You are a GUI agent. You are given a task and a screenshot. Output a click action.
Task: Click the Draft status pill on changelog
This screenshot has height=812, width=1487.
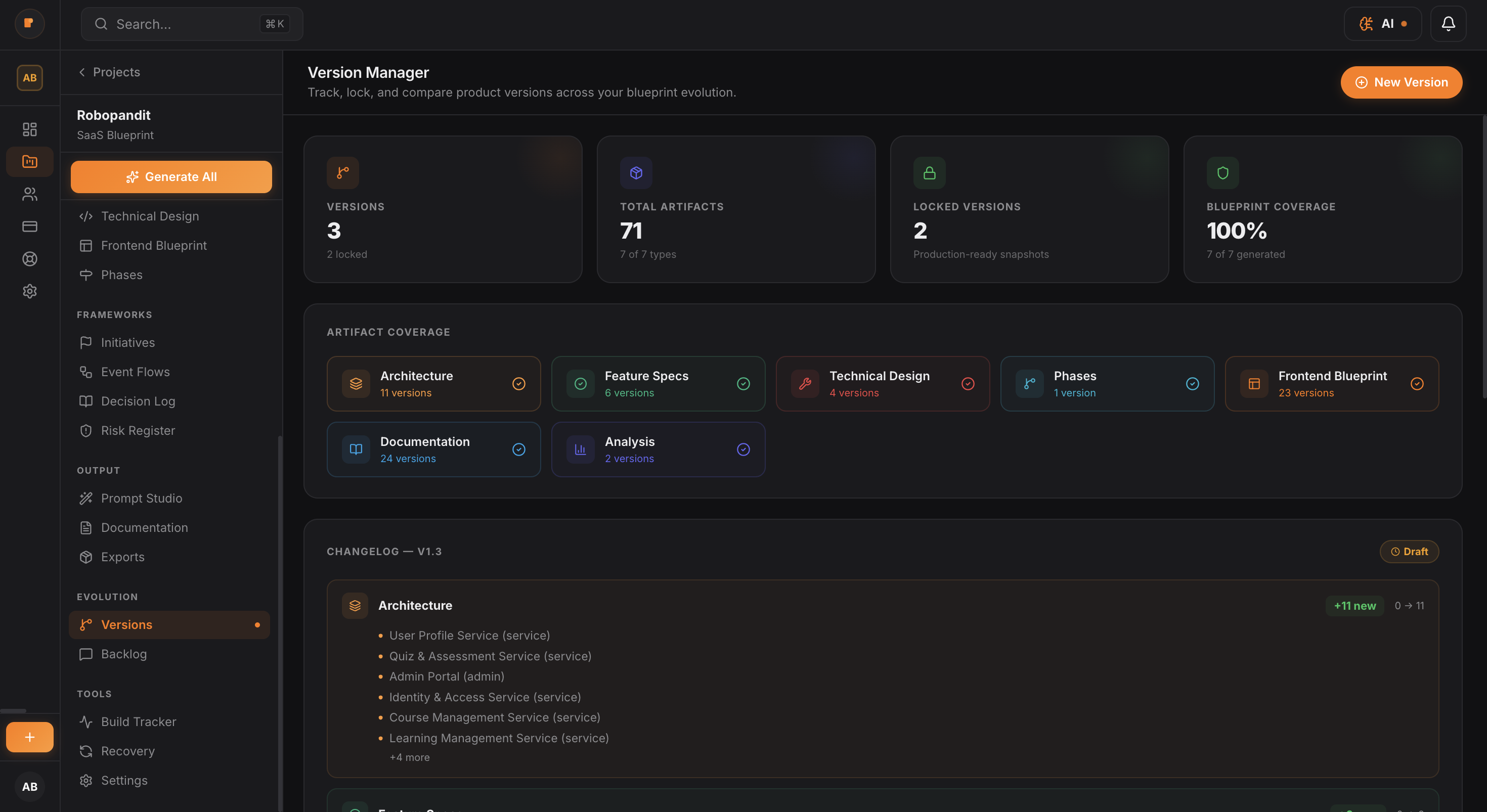pos(1409,551)
